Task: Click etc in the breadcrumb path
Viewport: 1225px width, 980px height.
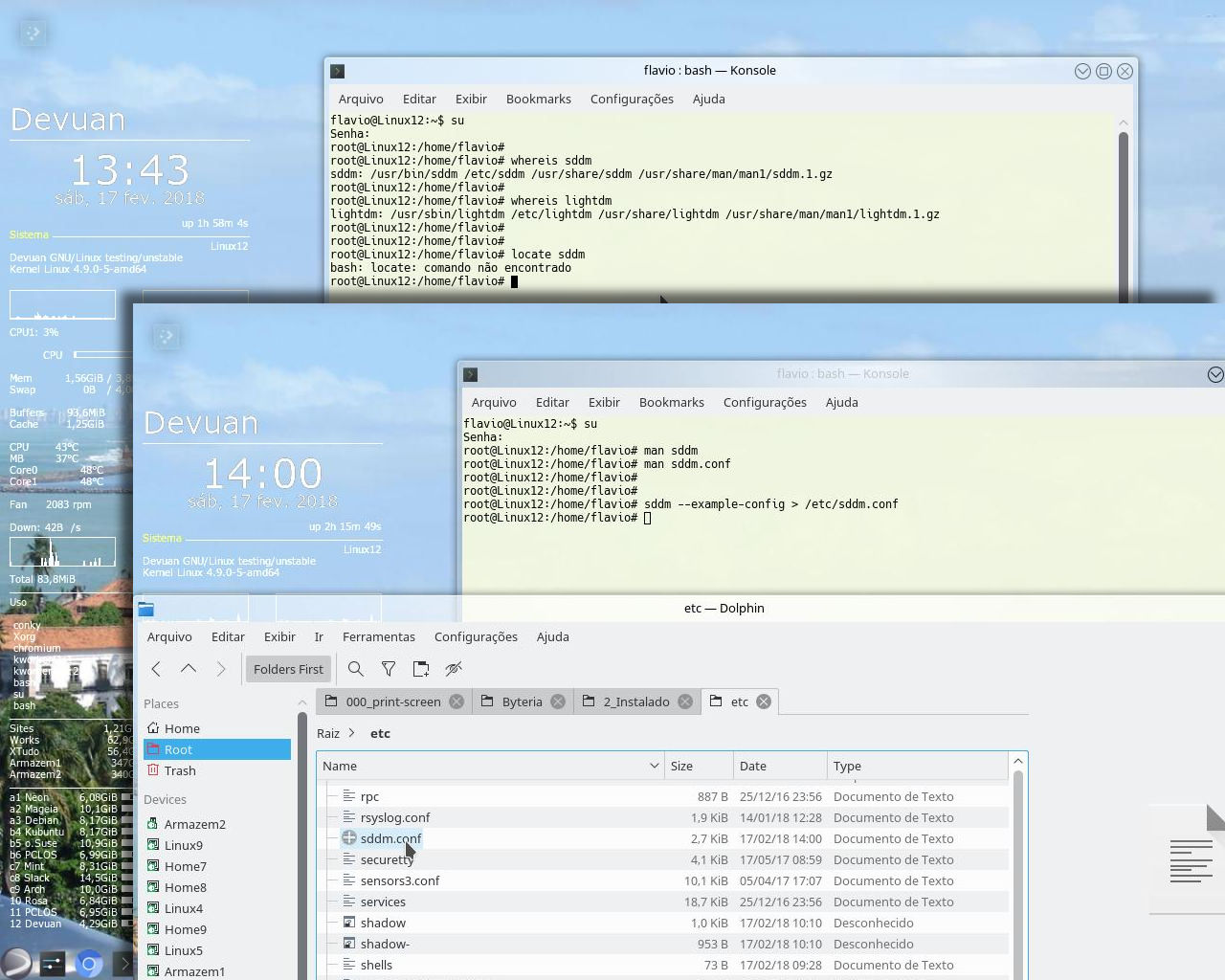Action: pos(380,733)
